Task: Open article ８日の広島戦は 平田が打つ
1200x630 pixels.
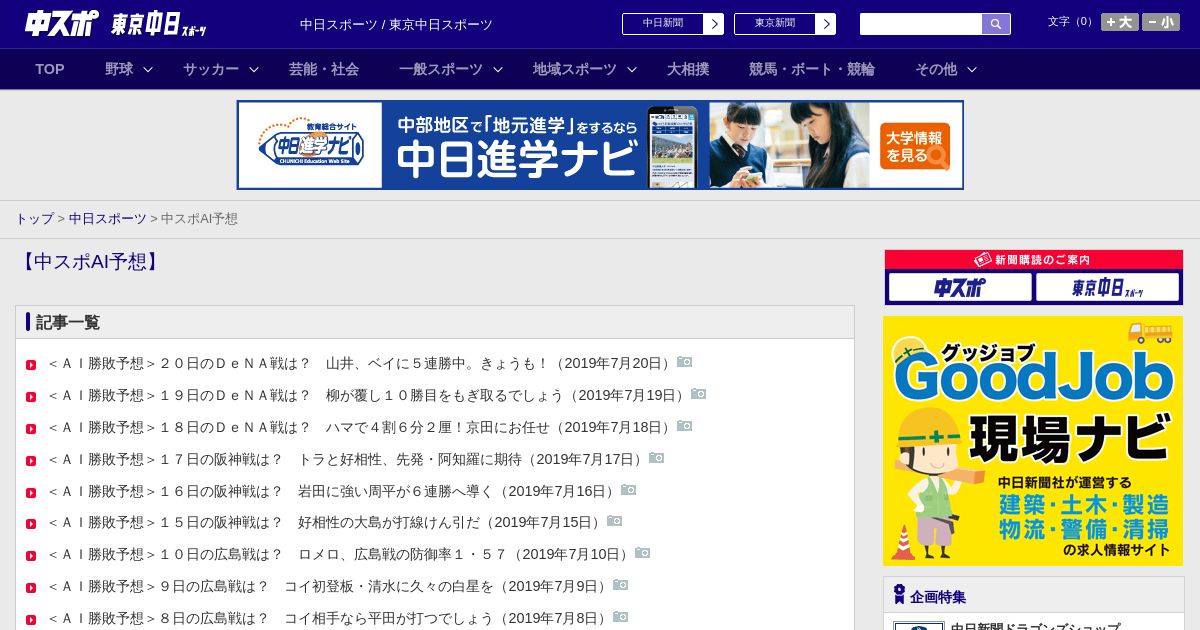Action: [329, 618]
